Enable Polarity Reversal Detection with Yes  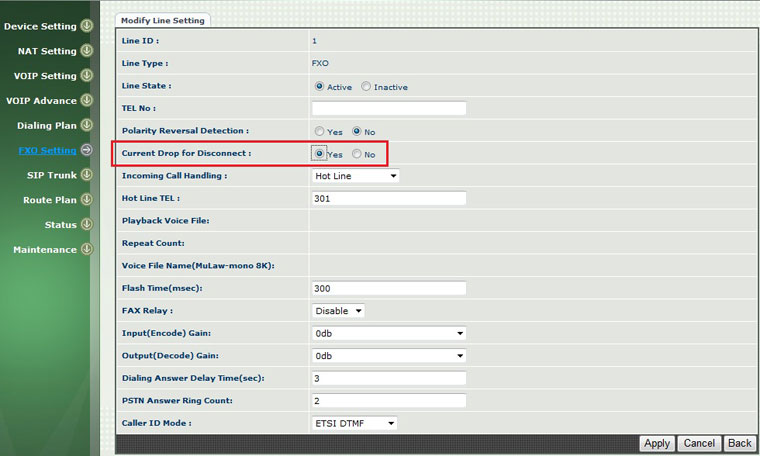(x=319, y=132)
